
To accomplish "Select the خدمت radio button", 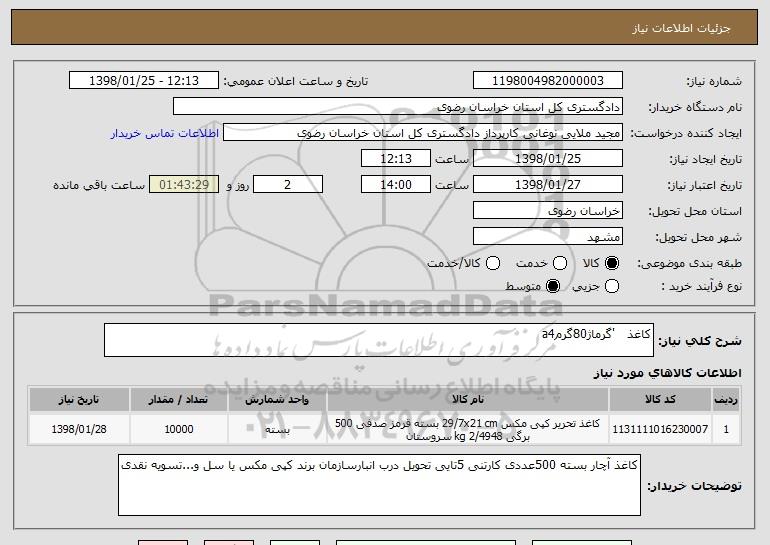I will click(x=560, y=264).
